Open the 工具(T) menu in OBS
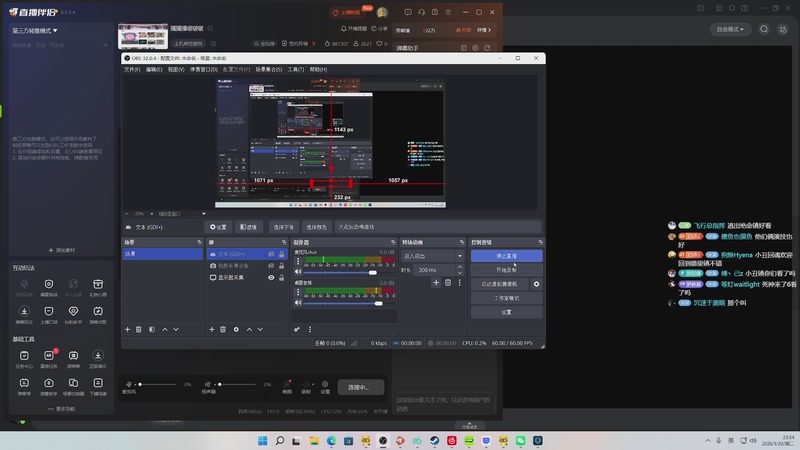The width and height of the screenshot is (800, 450). (296, 69)
